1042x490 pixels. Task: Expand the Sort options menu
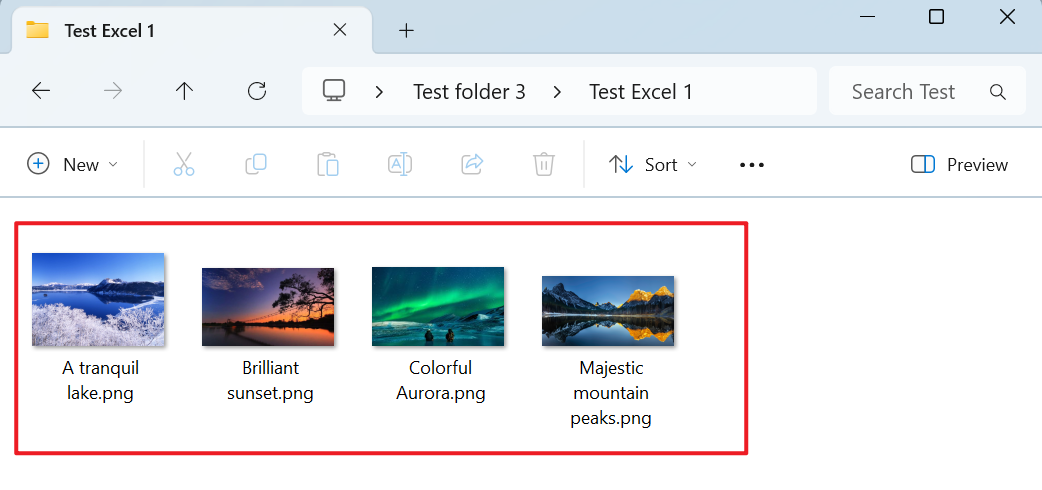[653, 165]
